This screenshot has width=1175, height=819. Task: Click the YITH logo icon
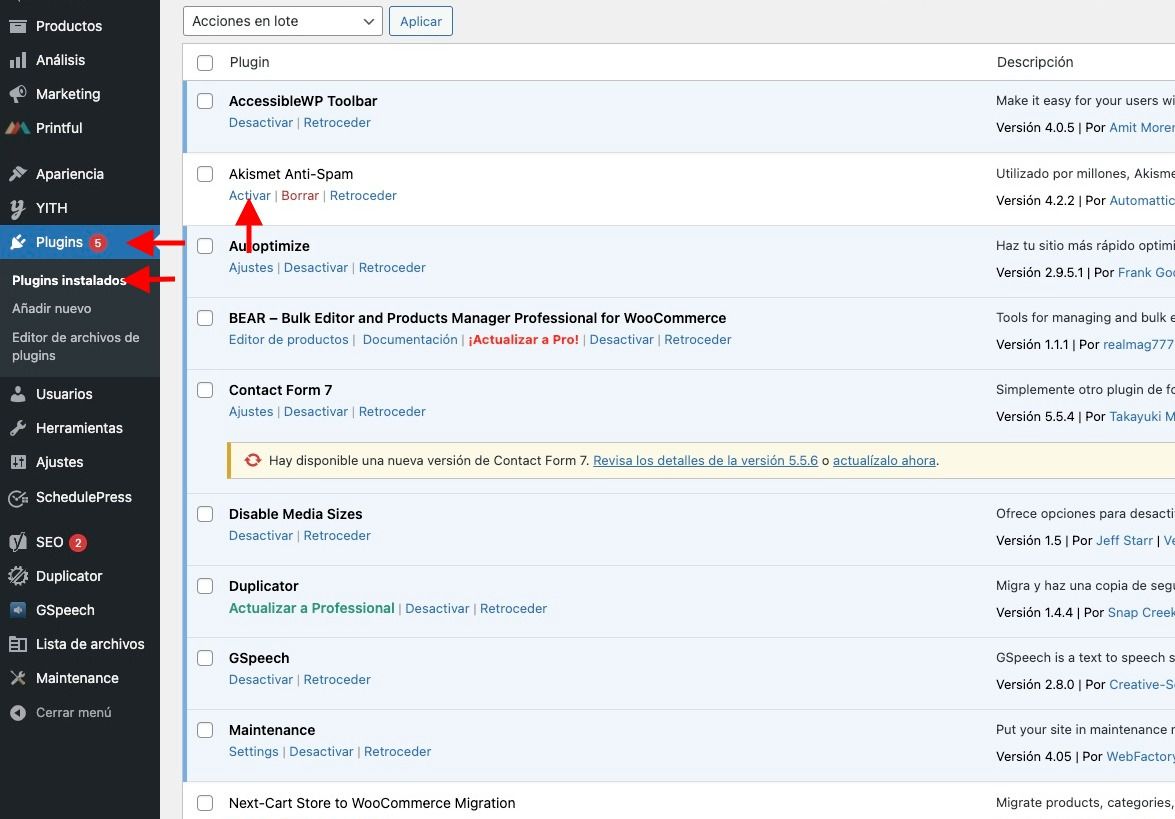18,208
